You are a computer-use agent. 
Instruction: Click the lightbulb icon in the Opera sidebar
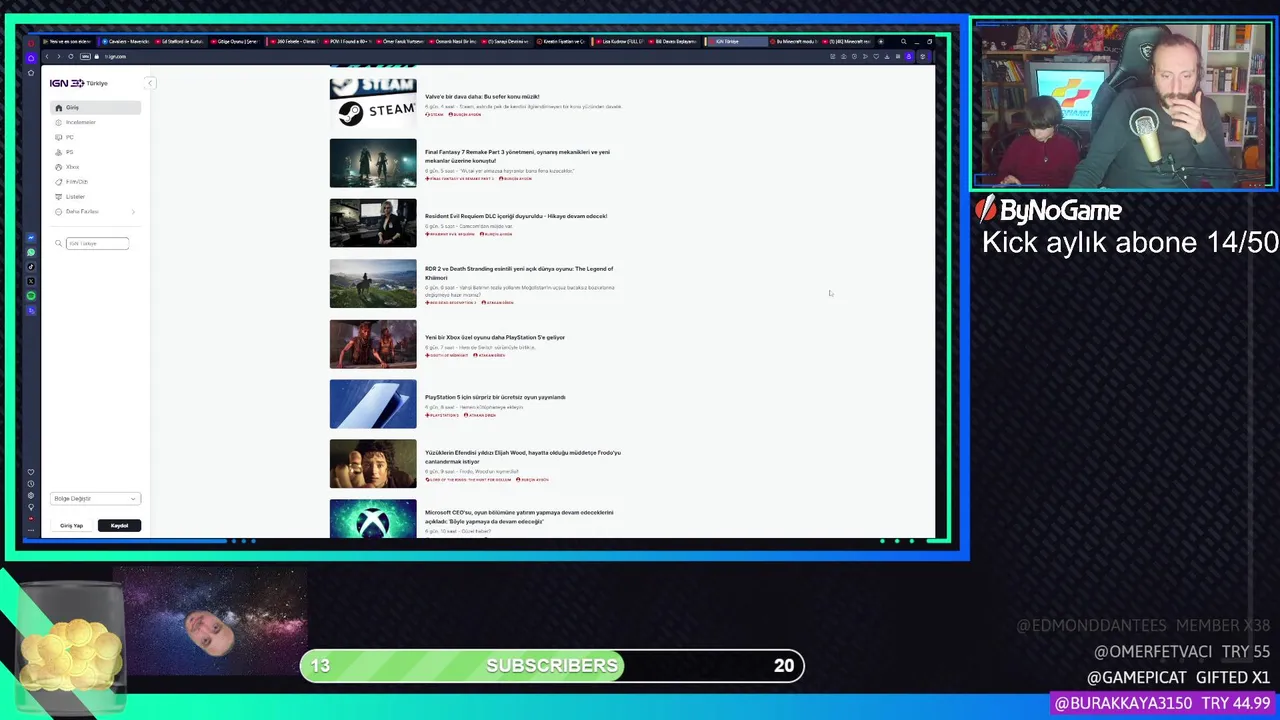(31, 507)
